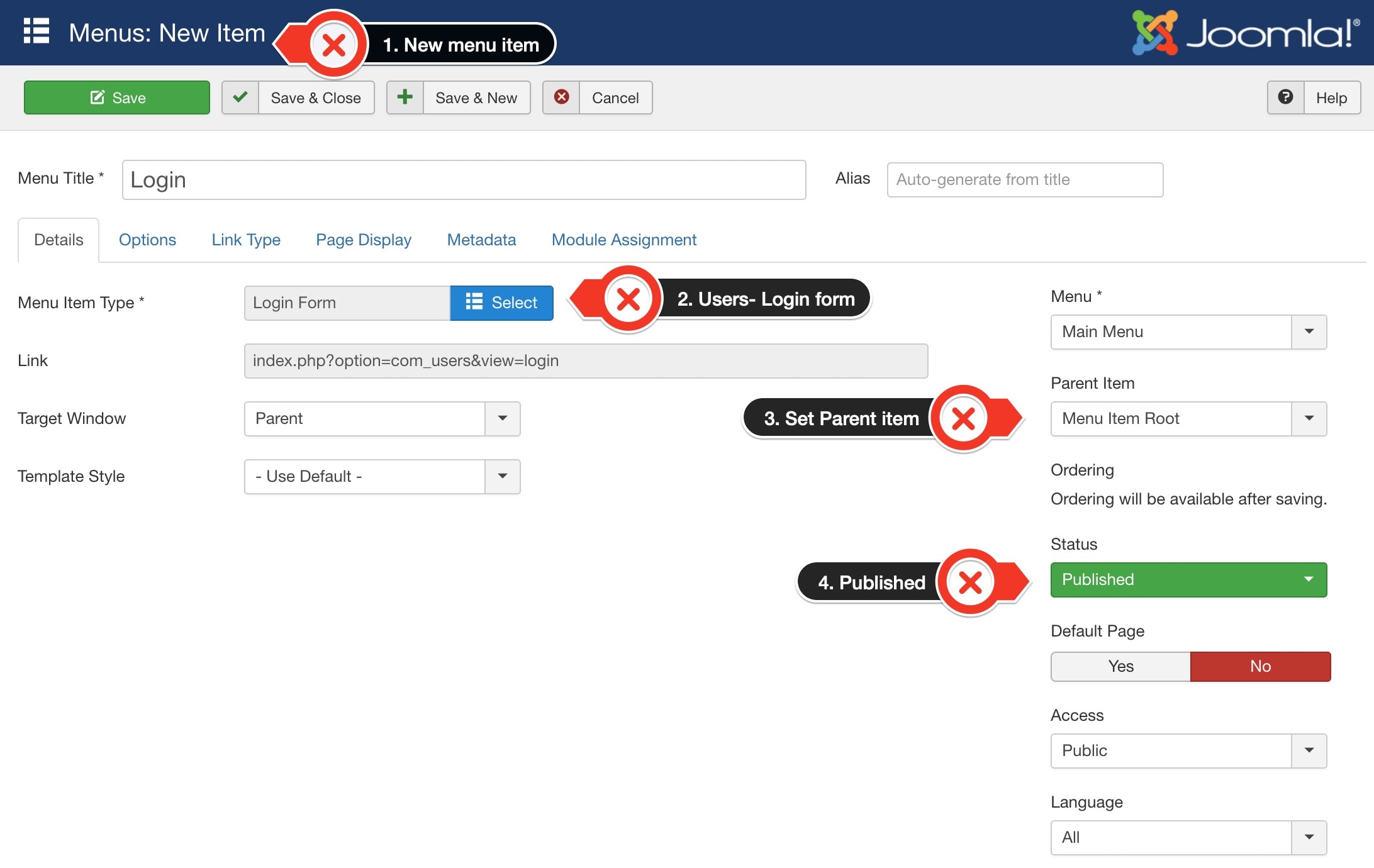1374x868 pixels.
Task: Click the Cancel button
Action: pos(615,97)
